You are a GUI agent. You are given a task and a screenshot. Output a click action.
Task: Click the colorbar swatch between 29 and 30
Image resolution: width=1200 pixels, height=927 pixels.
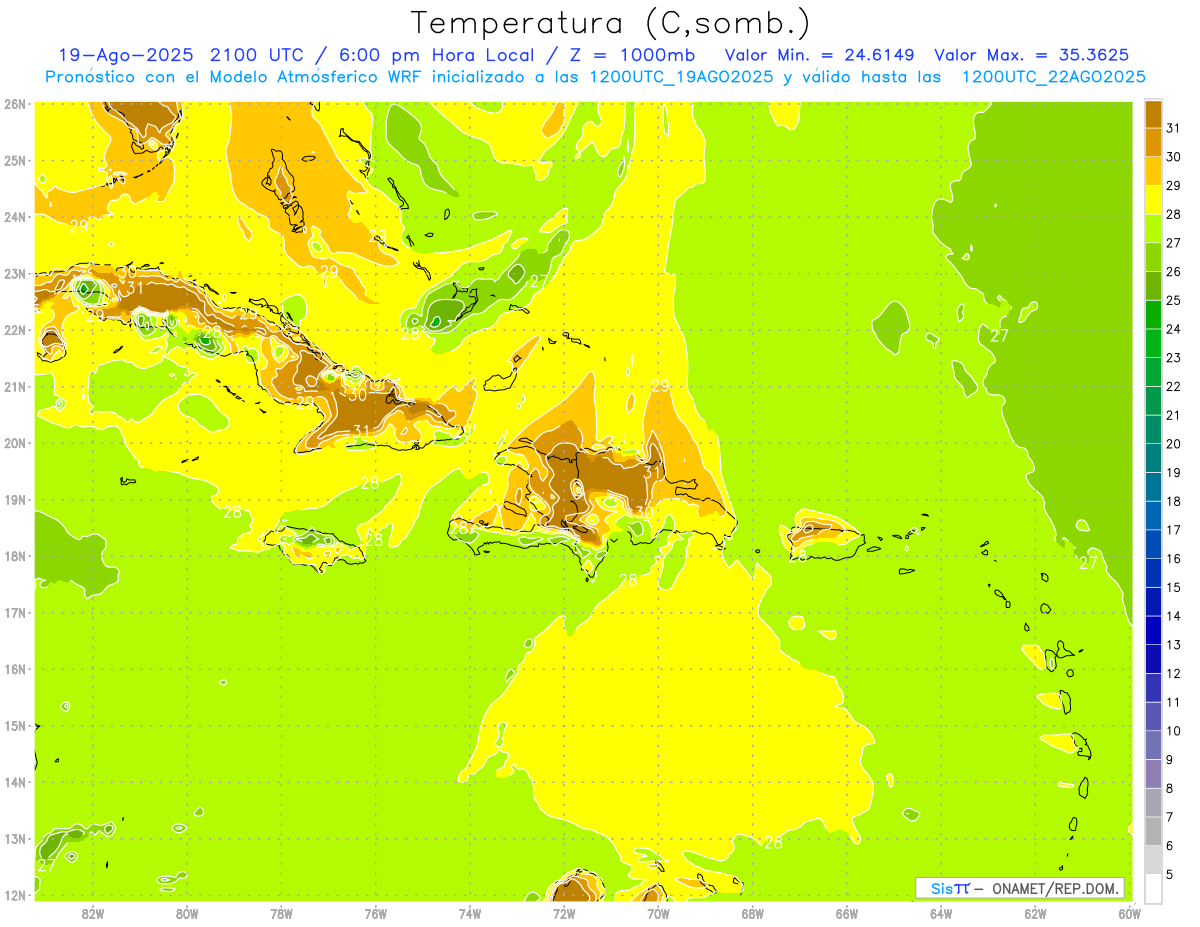click(1153, 172)
